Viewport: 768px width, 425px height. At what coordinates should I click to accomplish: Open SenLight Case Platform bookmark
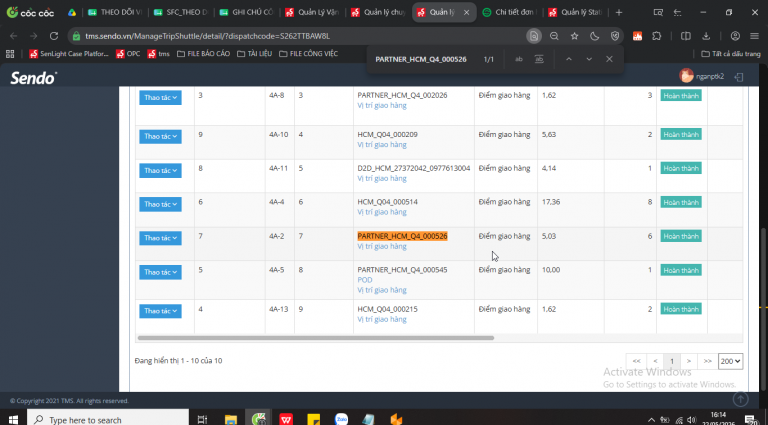click(69, 54)
